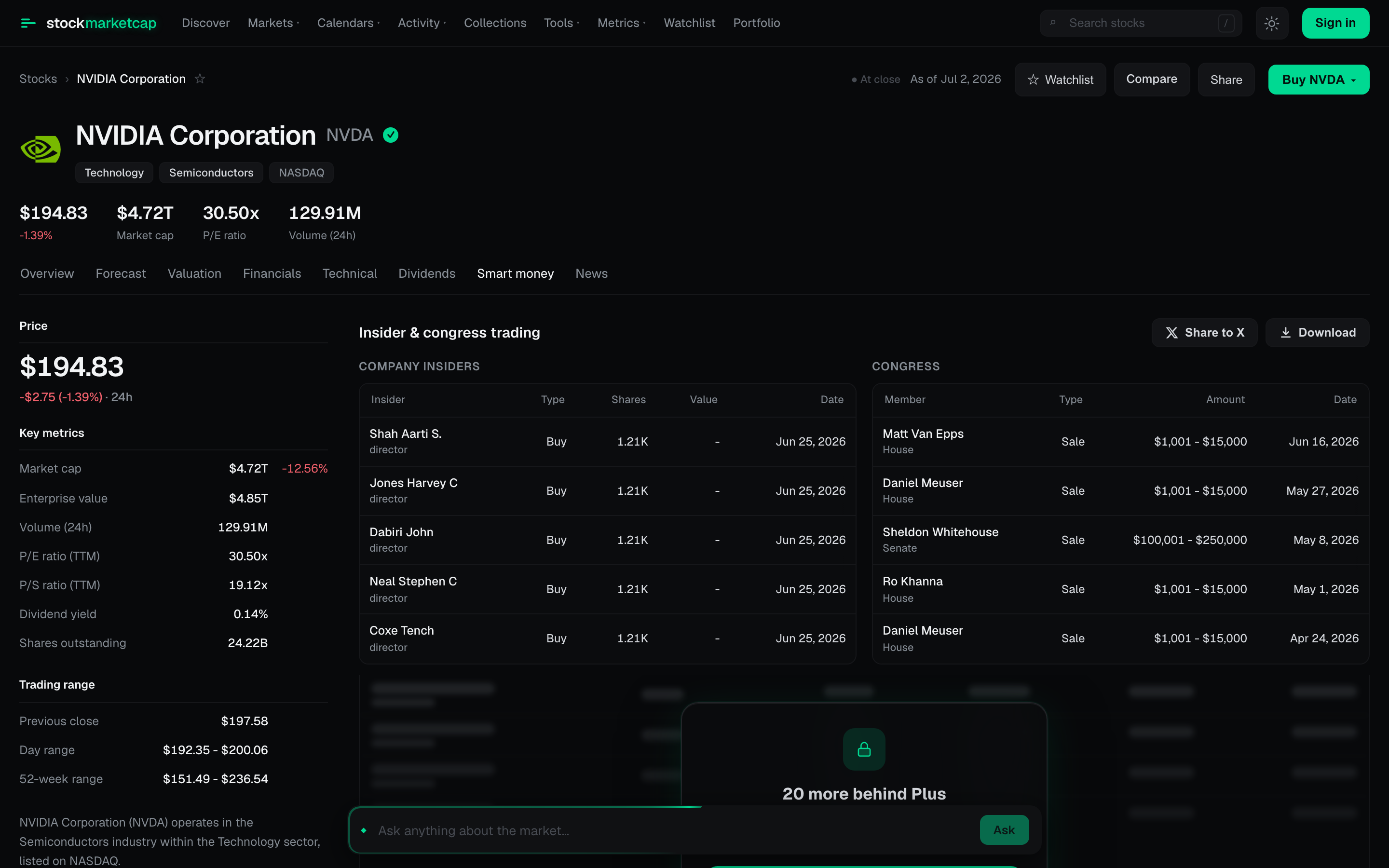Click the Technology sector tag

coord(114,173)
